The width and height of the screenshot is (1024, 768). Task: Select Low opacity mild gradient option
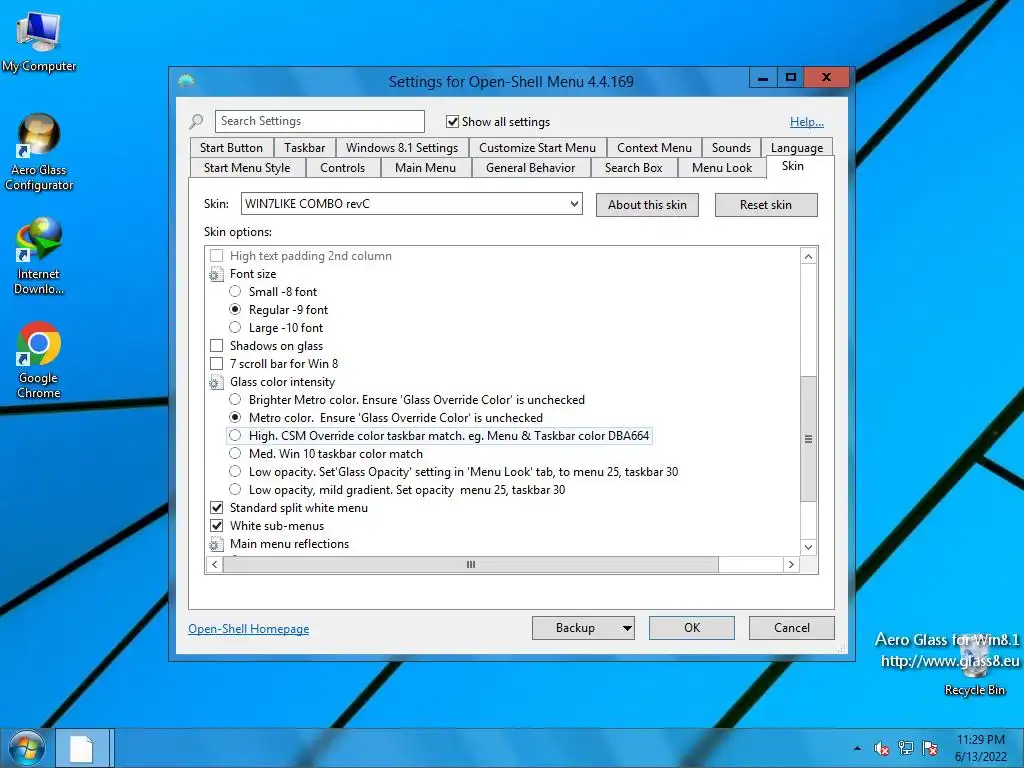tap(235, 489)
